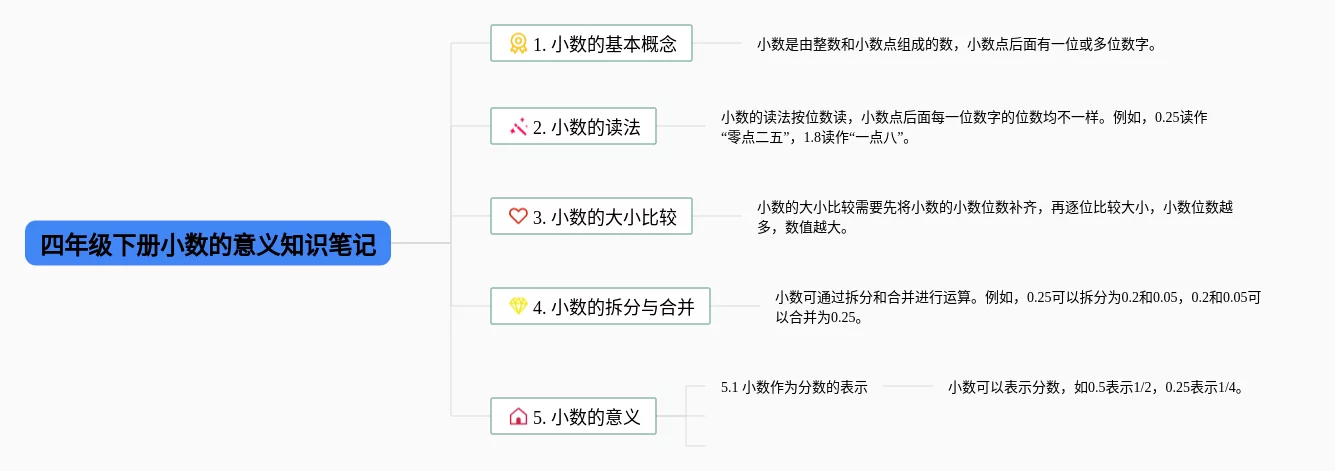Select the node 1. 小数的基本概念
Screen dimensions: 1335x471
591,43
